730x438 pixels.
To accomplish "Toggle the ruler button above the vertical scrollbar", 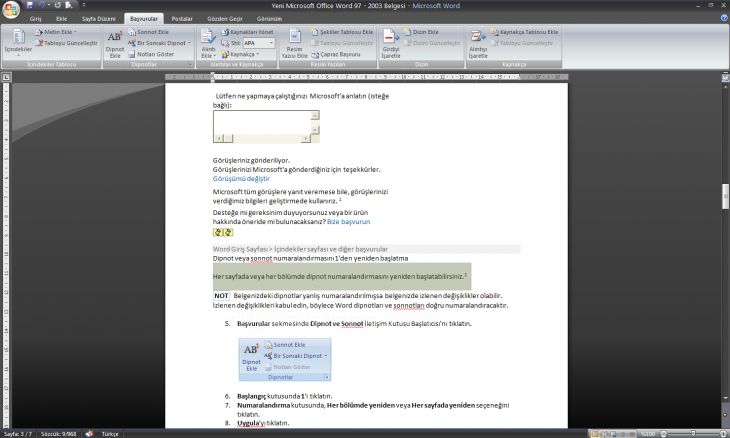I will (725, 78).
